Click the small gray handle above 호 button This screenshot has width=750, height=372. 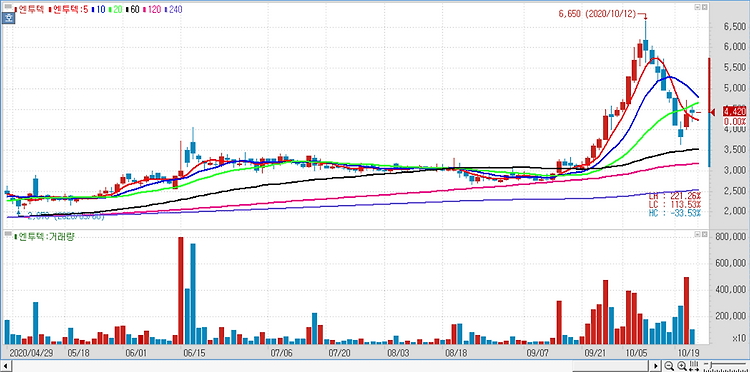click(8, 6)
